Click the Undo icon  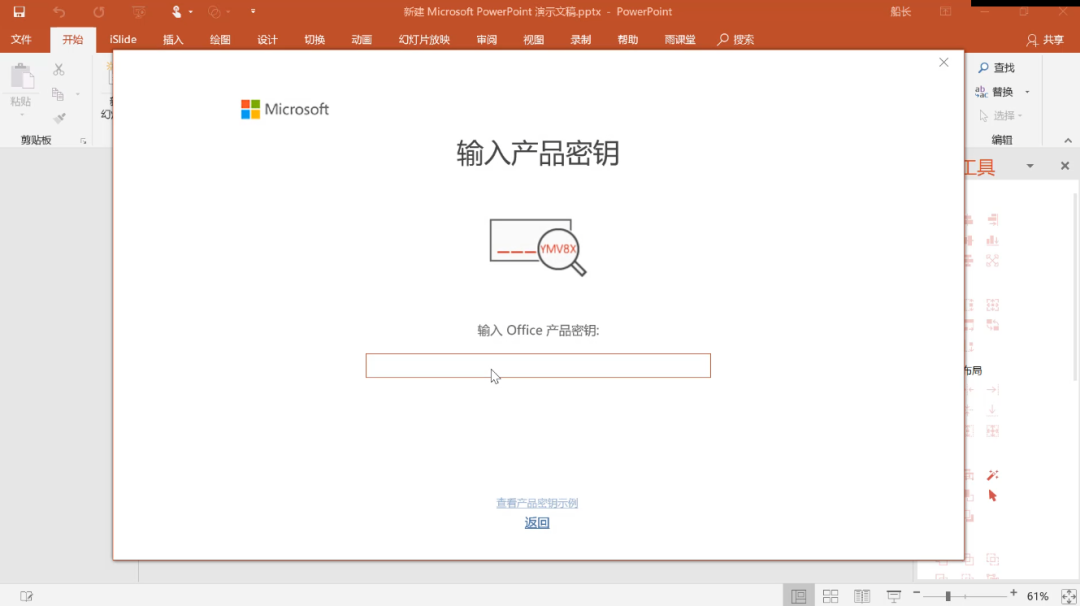click(x=60, y=11)
